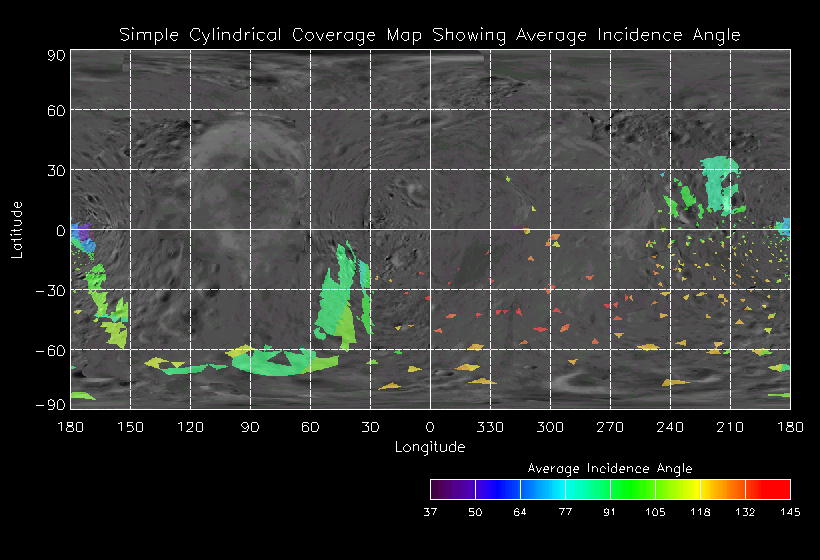
Task: Click the longitude 240 tick label
Action: point(670,427)
